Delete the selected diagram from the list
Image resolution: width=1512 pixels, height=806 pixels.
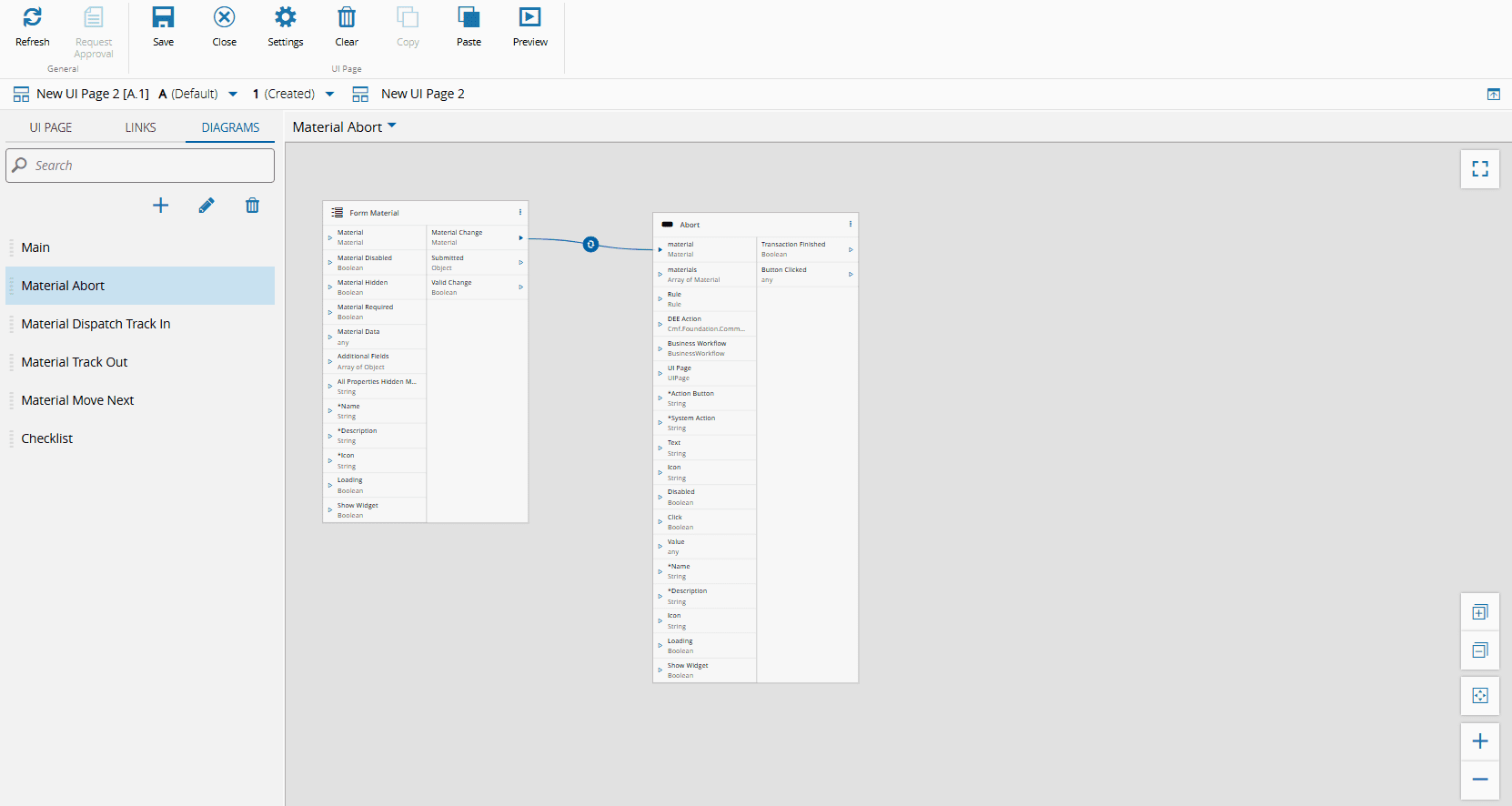point(252,206)
